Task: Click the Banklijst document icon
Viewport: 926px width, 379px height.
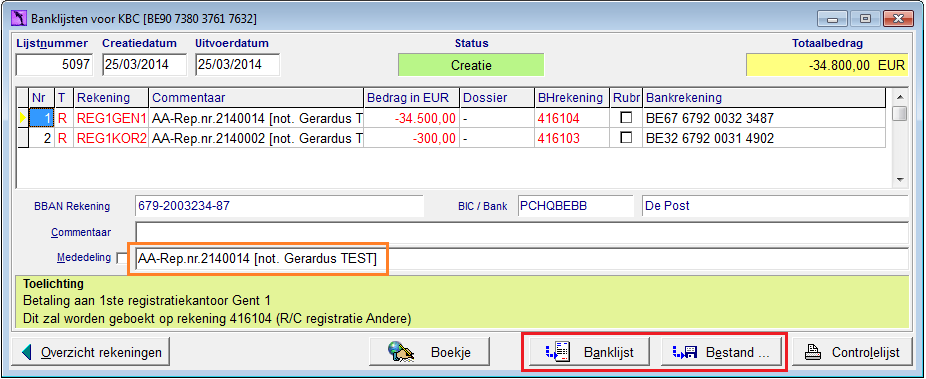Action: pos(559,352)
